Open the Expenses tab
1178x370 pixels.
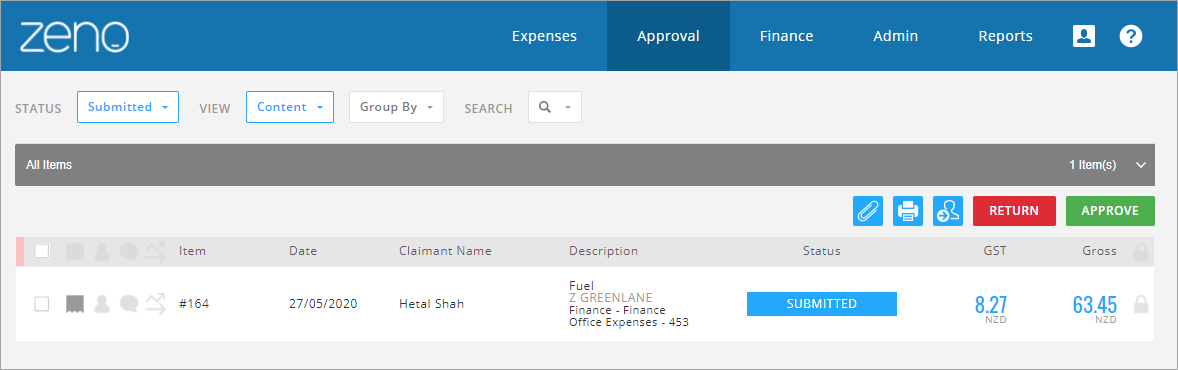click(544, 36)
